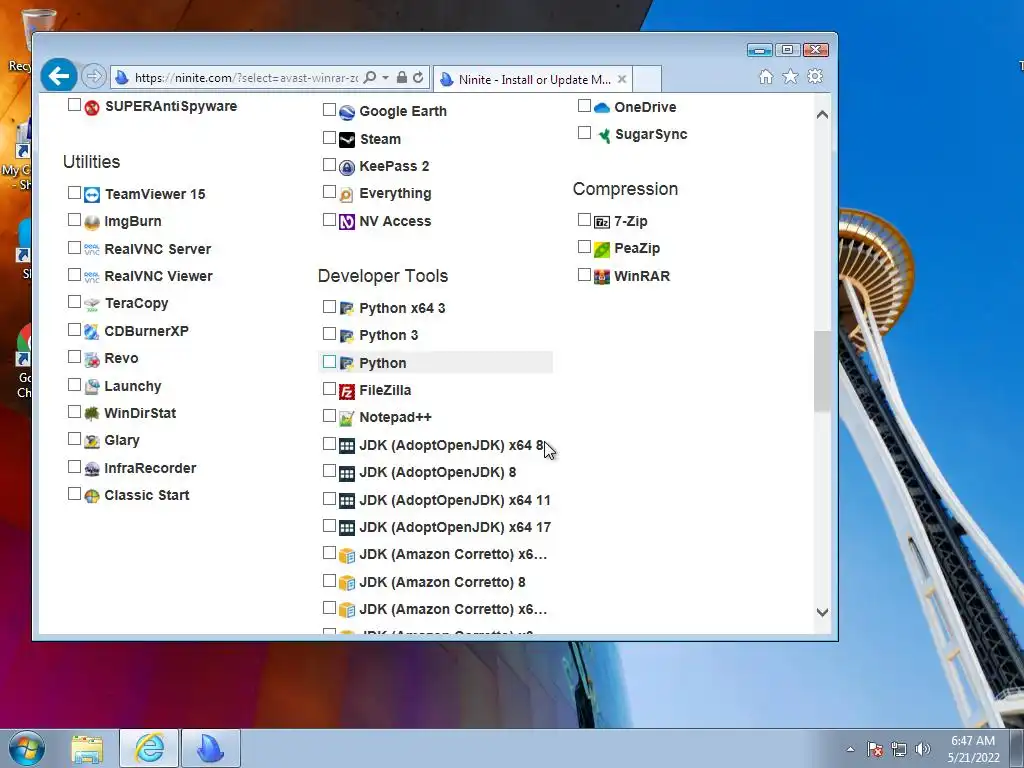
Task: Open Favorites star icon
Action: click(x=790, y=76)
